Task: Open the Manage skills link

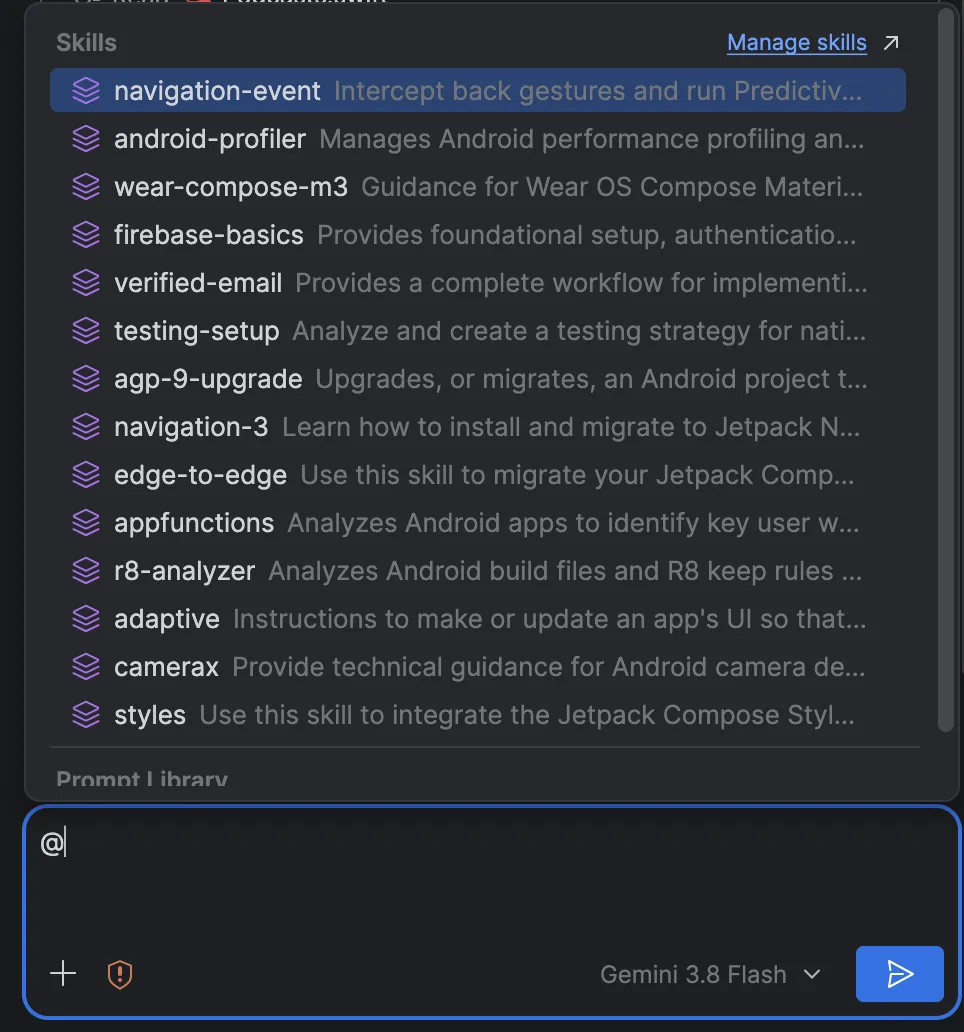Action: pyautogui.click(x=797, y=43)
